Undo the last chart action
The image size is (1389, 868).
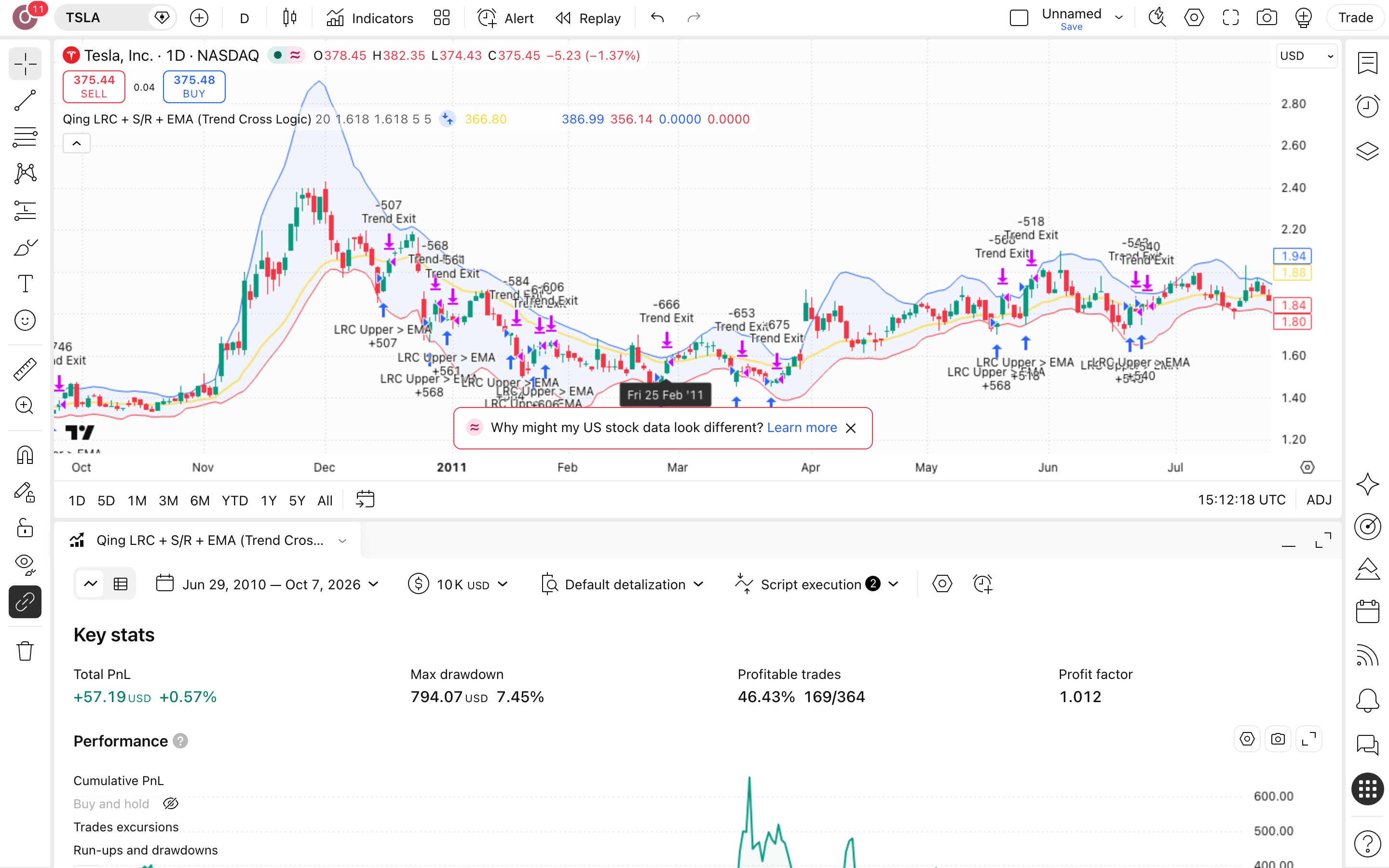click(x=657, y=18)
